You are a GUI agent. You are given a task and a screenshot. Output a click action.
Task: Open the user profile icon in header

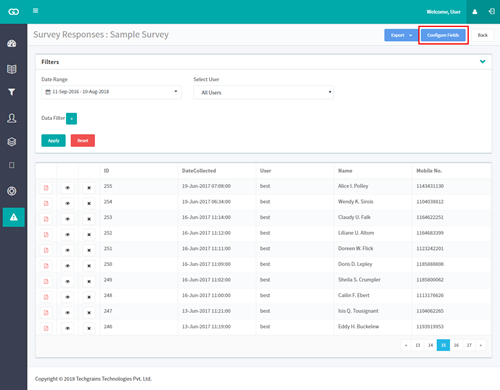tap(475, 12)
